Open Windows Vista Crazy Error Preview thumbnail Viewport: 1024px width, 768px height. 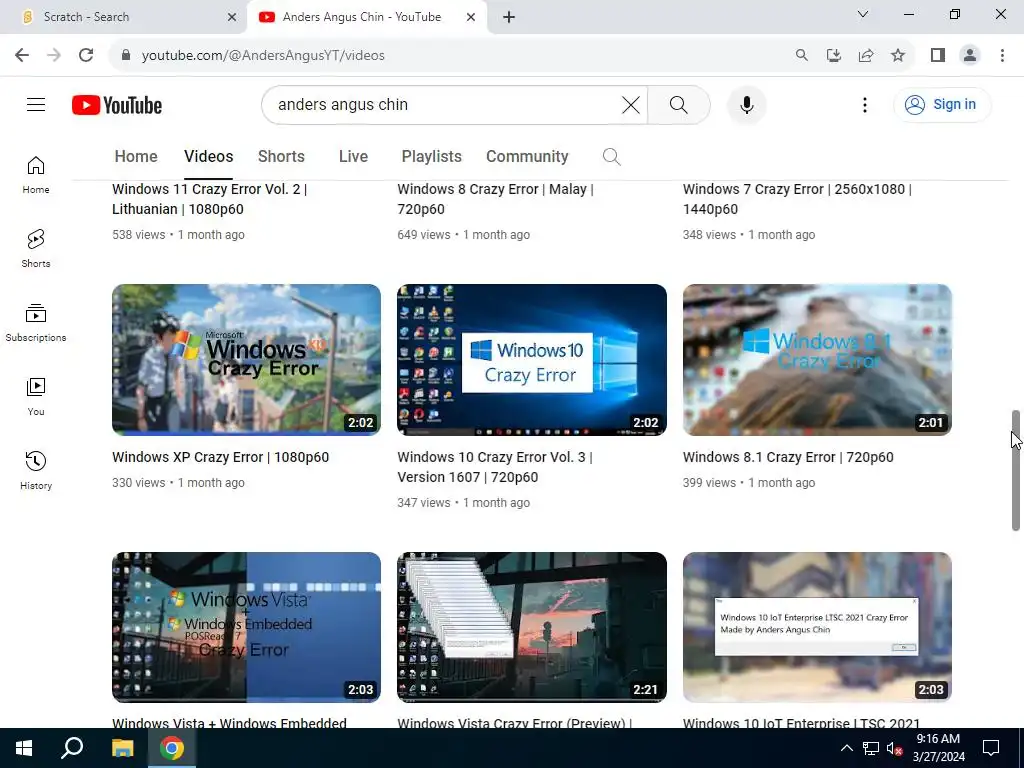[x=532, y=628]
